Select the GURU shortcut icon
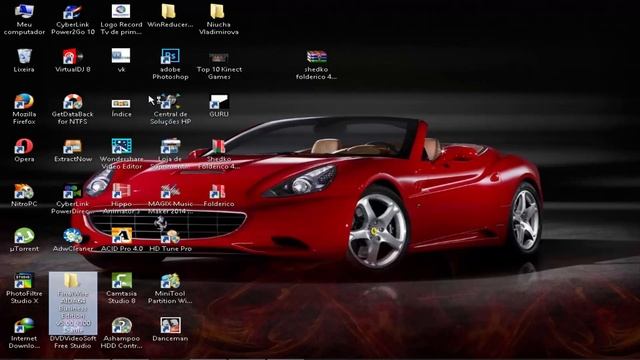The height and width of the screenshot is (360, 640). (x=219, y=102)
